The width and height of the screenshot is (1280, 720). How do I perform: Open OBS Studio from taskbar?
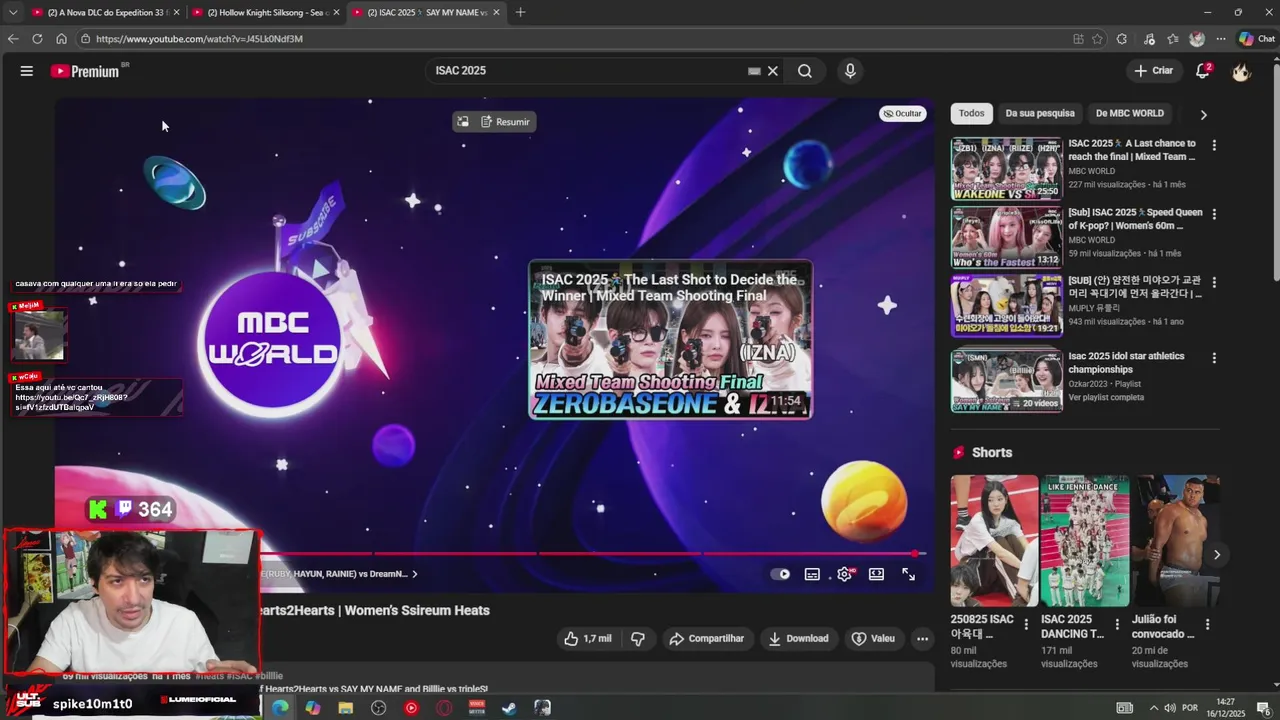pyautogui.click(x=378, y=708)
